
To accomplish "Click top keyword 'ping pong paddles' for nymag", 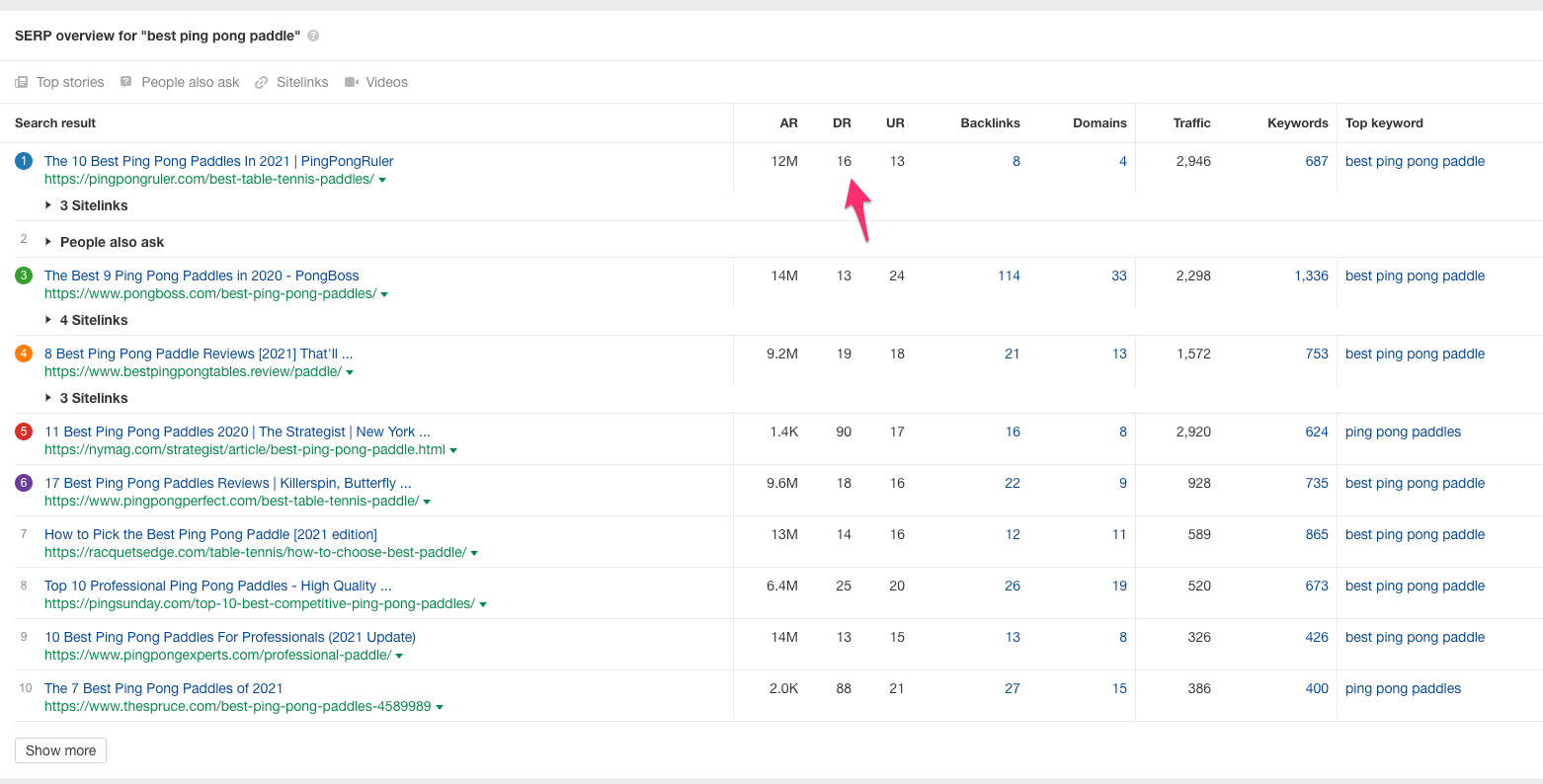I will tap(1403, 431).
